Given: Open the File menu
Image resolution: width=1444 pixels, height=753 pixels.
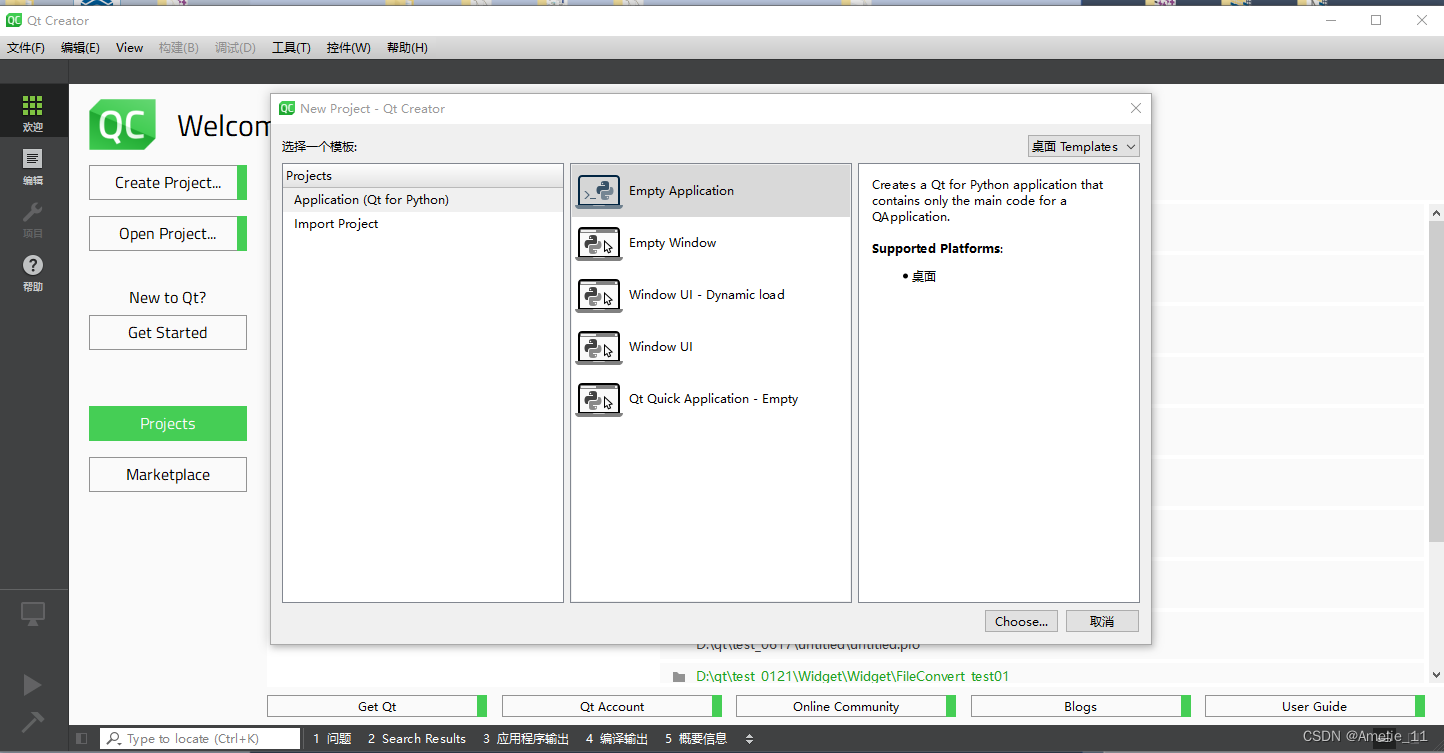Looking at the screenshot, I should (26, 47).
